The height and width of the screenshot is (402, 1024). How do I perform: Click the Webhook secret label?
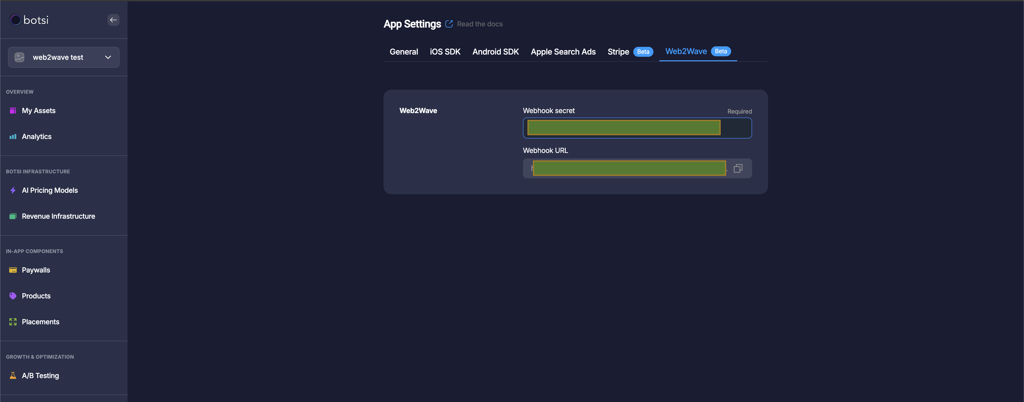[549, 111]
